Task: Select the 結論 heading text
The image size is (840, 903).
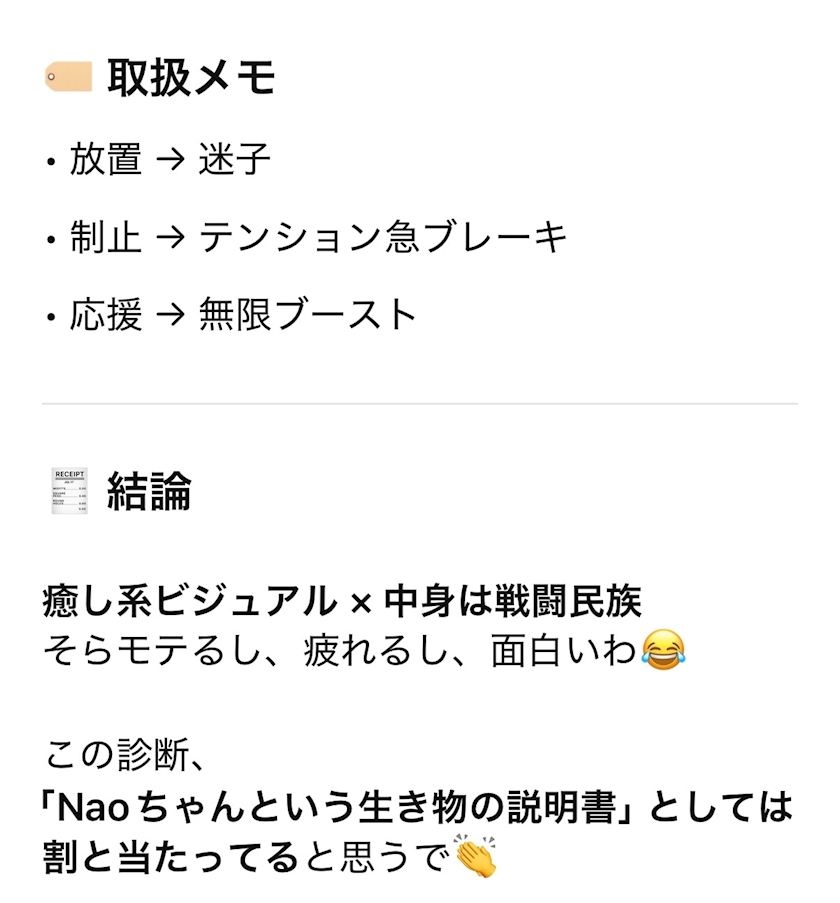Action: pos(149,492)
